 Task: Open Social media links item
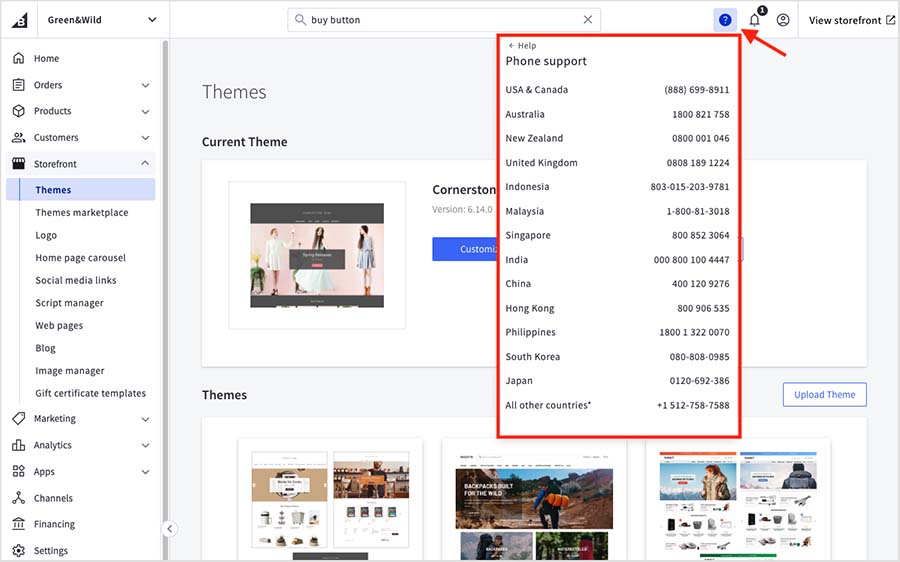(76, 280)
